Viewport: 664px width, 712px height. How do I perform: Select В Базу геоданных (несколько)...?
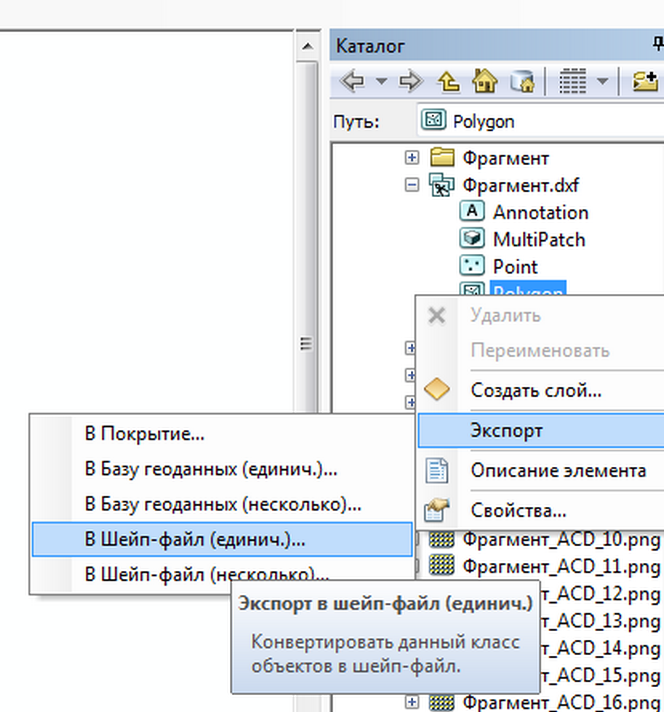(x=222, y=504)
